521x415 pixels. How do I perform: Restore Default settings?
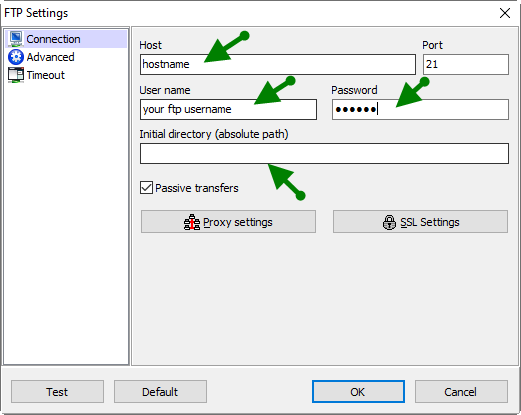(x=160, y=392)
